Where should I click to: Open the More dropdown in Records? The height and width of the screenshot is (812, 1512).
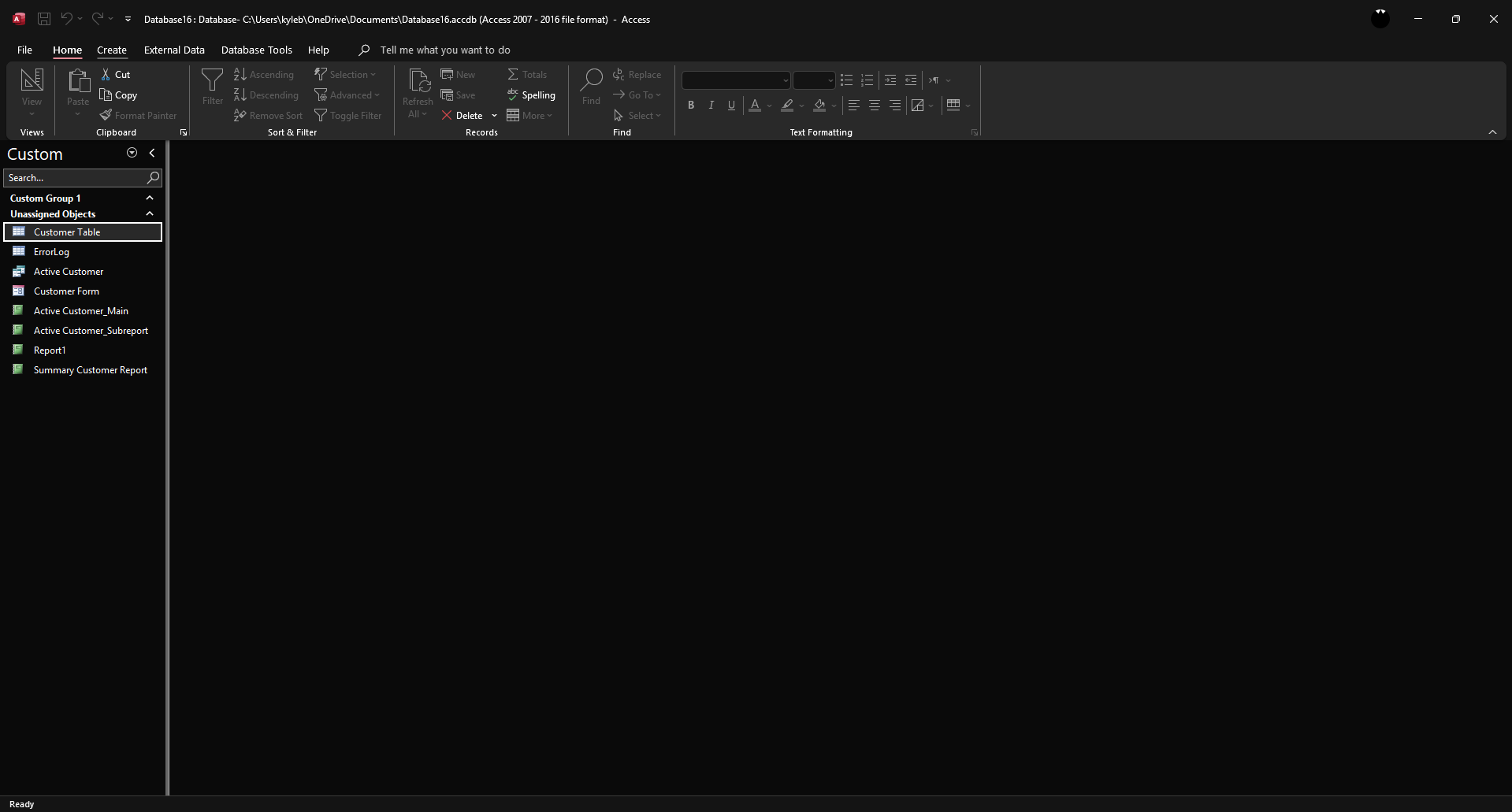(x=529, y=115)
